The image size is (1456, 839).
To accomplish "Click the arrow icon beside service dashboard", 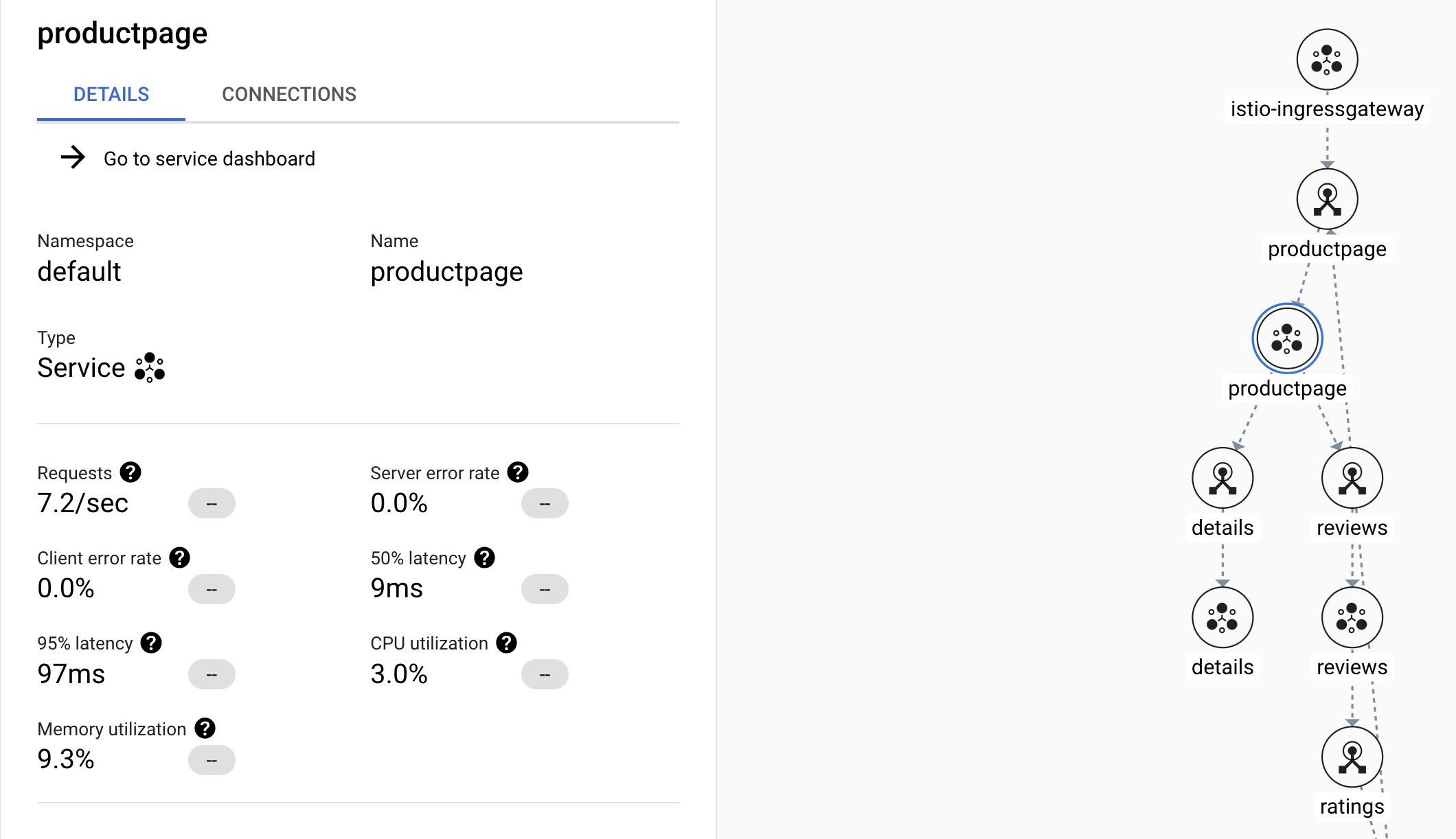I will click(x=73, y=158).
